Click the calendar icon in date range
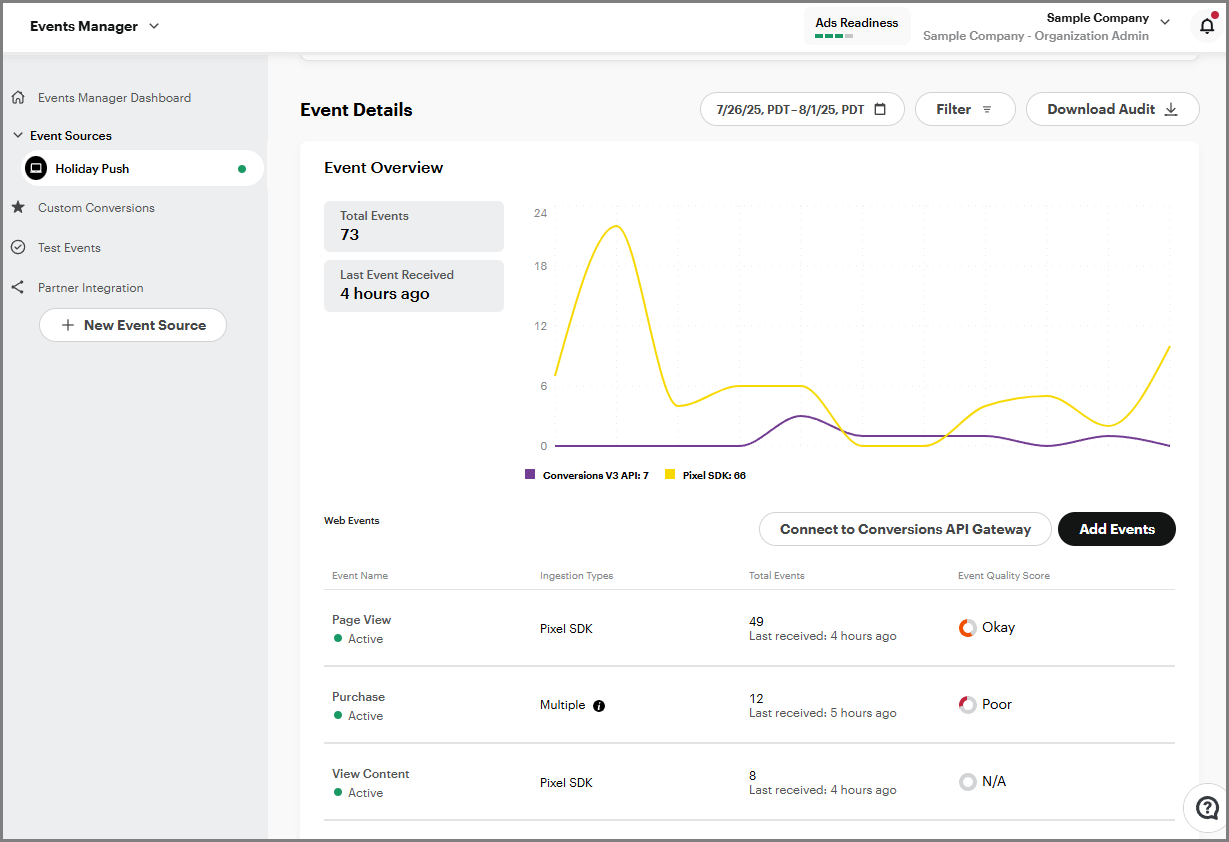 (880, 109)
